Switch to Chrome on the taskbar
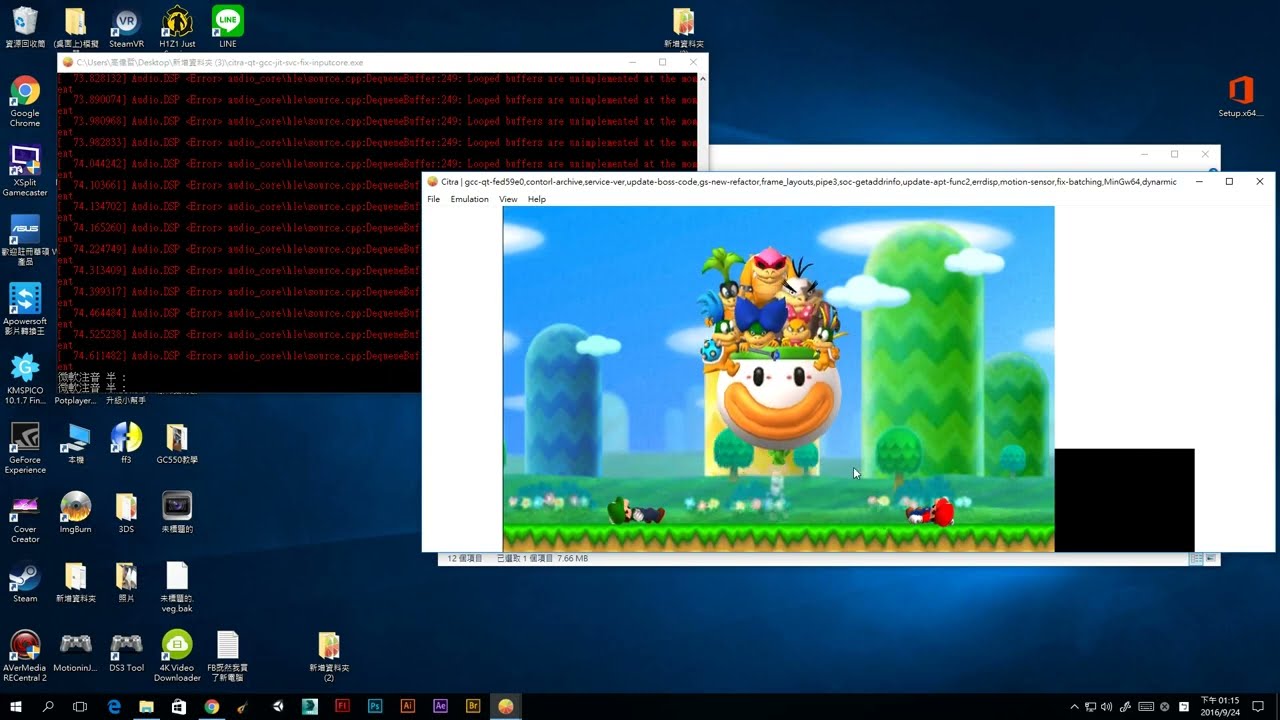 (x=211, y=706)
